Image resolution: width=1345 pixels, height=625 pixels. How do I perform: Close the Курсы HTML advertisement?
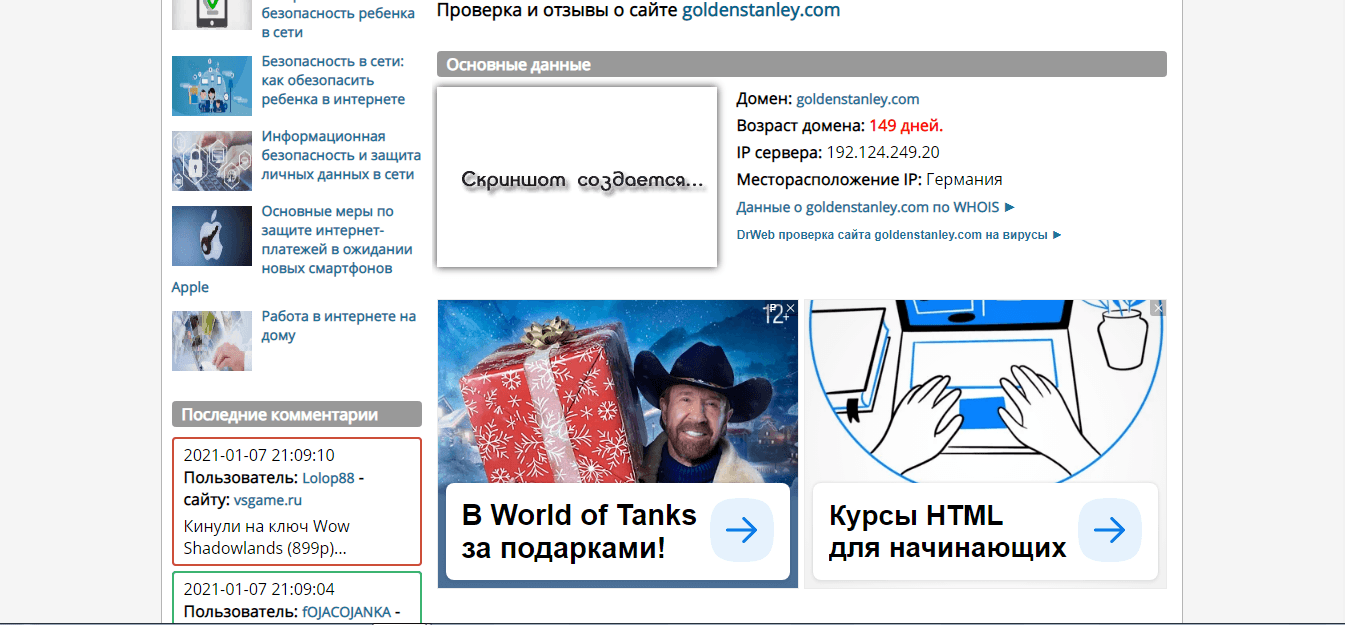1158,308
